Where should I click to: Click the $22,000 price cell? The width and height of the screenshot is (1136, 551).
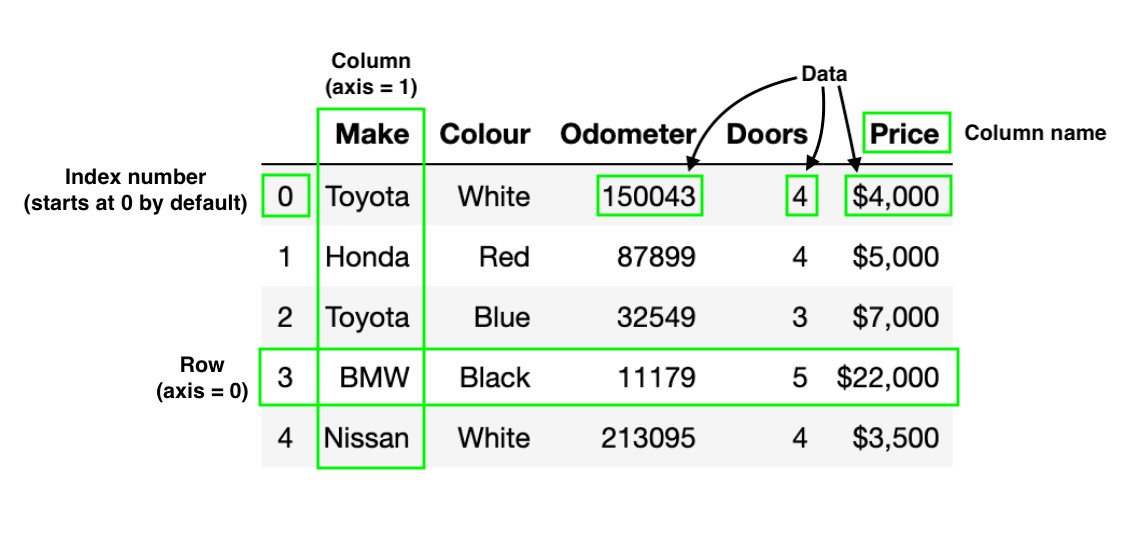click(x=888, y=377)
